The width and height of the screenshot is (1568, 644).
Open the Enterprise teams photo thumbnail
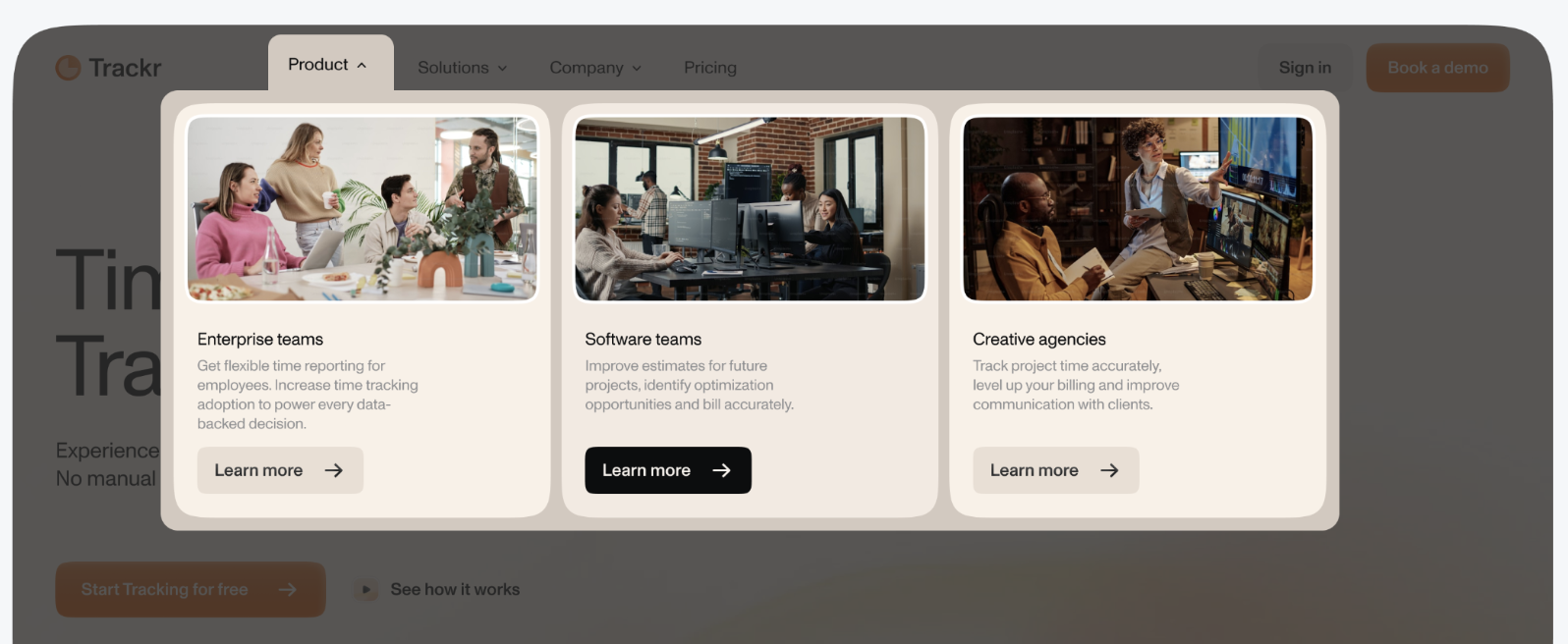click(x=362, y=209)
